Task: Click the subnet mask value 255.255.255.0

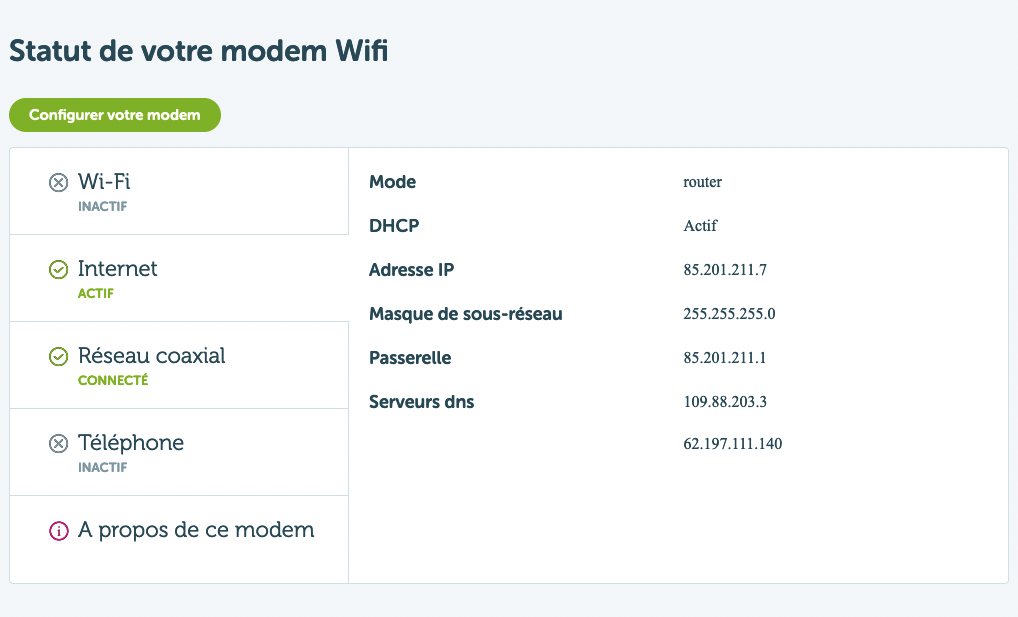Action: (729, 314)
